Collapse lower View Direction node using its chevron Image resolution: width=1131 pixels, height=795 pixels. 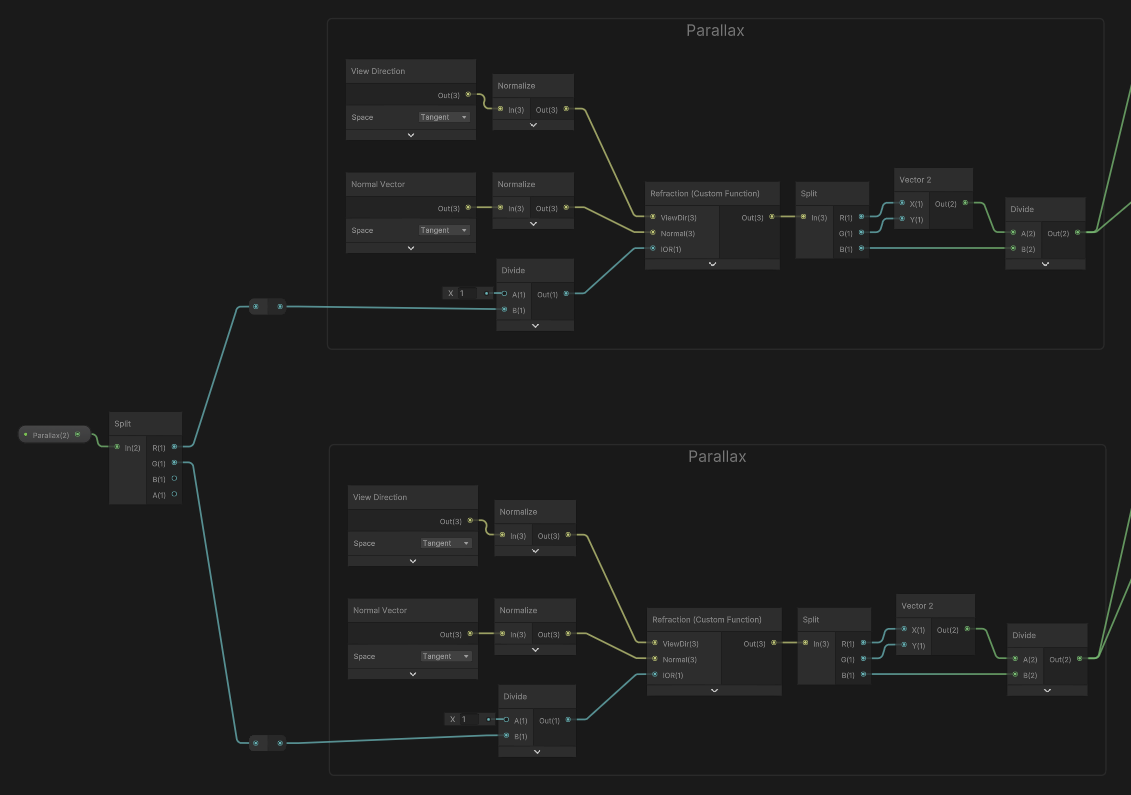click(x=412, y=561)
